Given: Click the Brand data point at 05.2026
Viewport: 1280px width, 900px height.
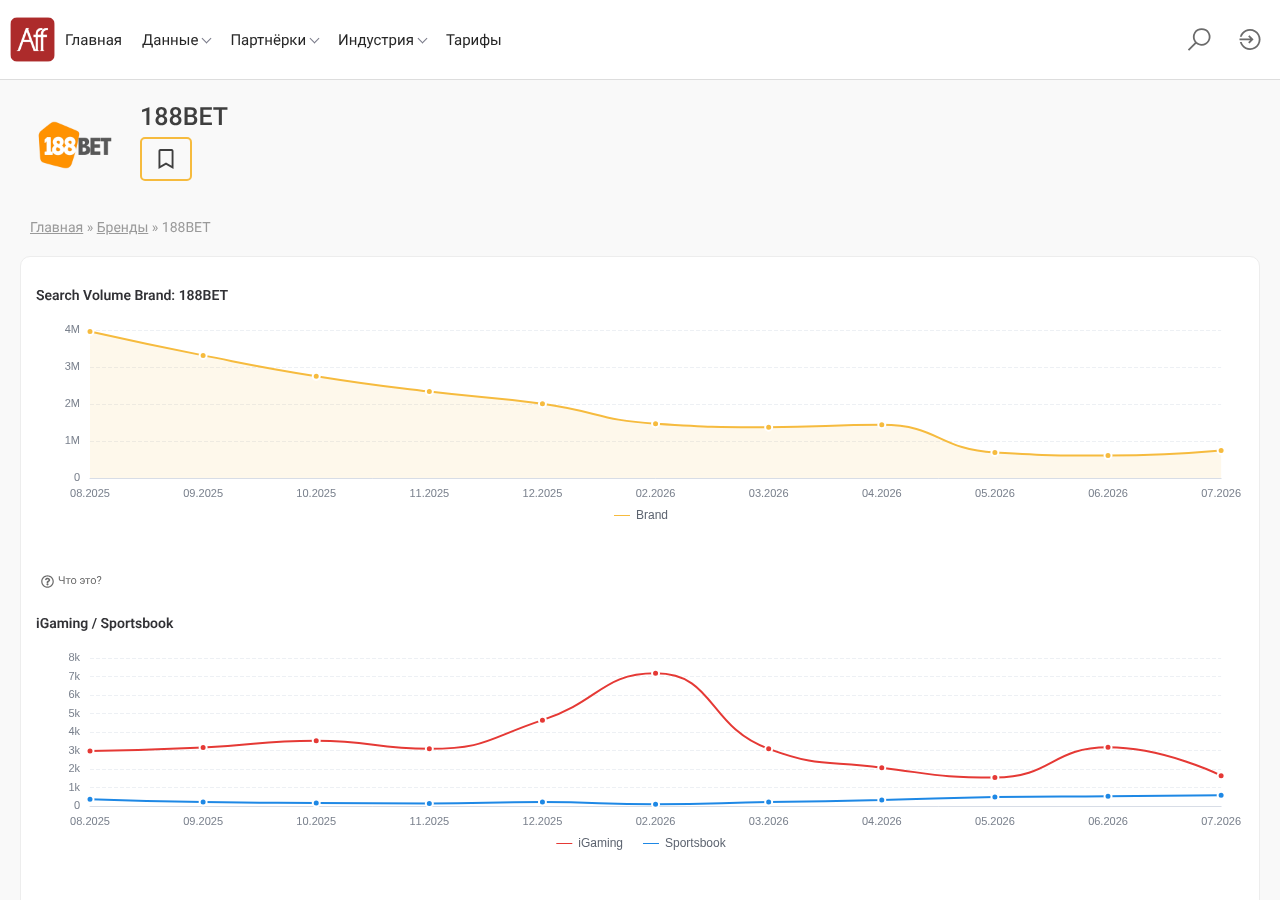Looking at the screenshot, I should tap(995, 452).
